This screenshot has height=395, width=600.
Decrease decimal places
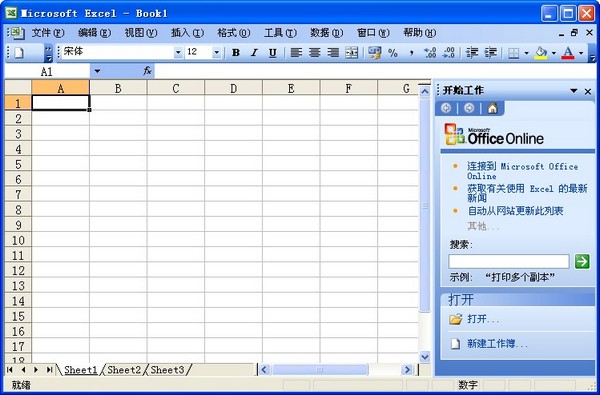[x=448, y=53]
